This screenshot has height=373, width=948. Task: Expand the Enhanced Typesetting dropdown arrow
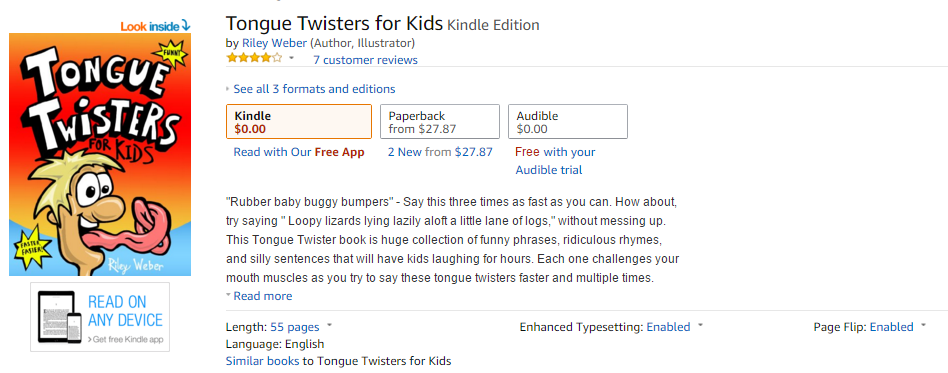click(x=700, y=326)
